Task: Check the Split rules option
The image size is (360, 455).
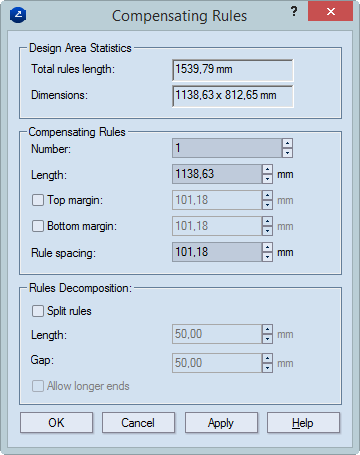Action: (x=38, y=311)
